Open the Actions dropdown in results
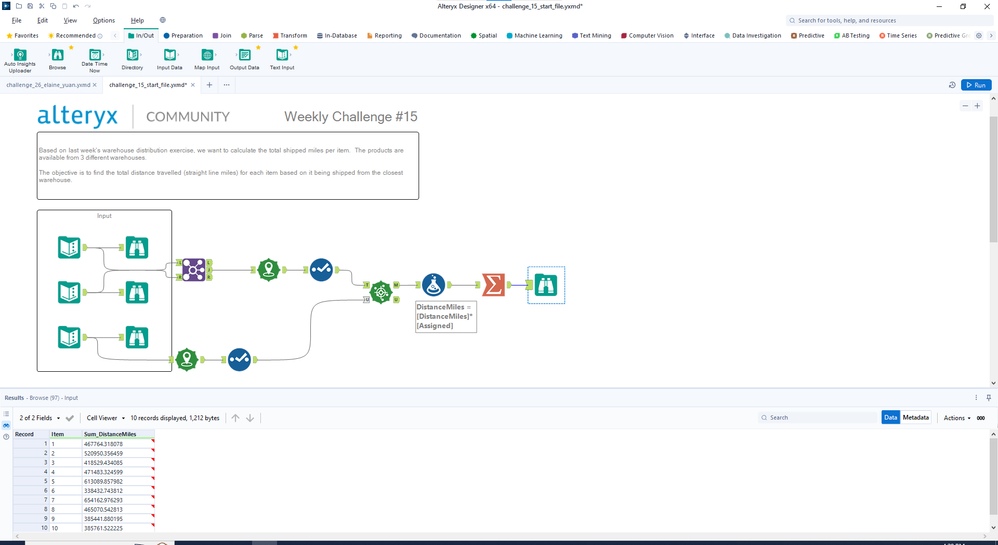The width and height of the screenshot is (998, 545). coord(957,418)
